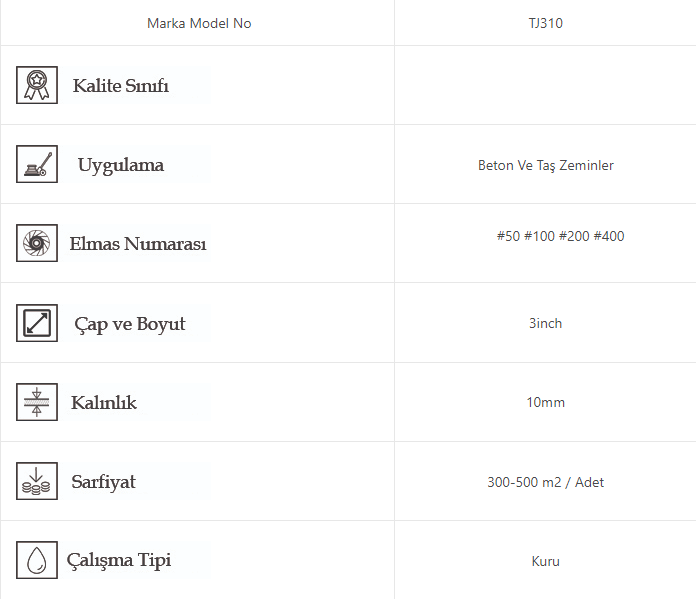
Task: Click the Çap ve Boyut heading
Action: 130,324
